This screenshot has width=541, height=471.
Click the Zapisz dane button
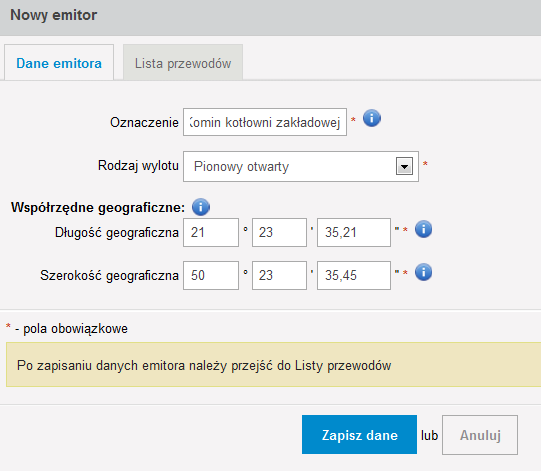click(x=359, y=434)
